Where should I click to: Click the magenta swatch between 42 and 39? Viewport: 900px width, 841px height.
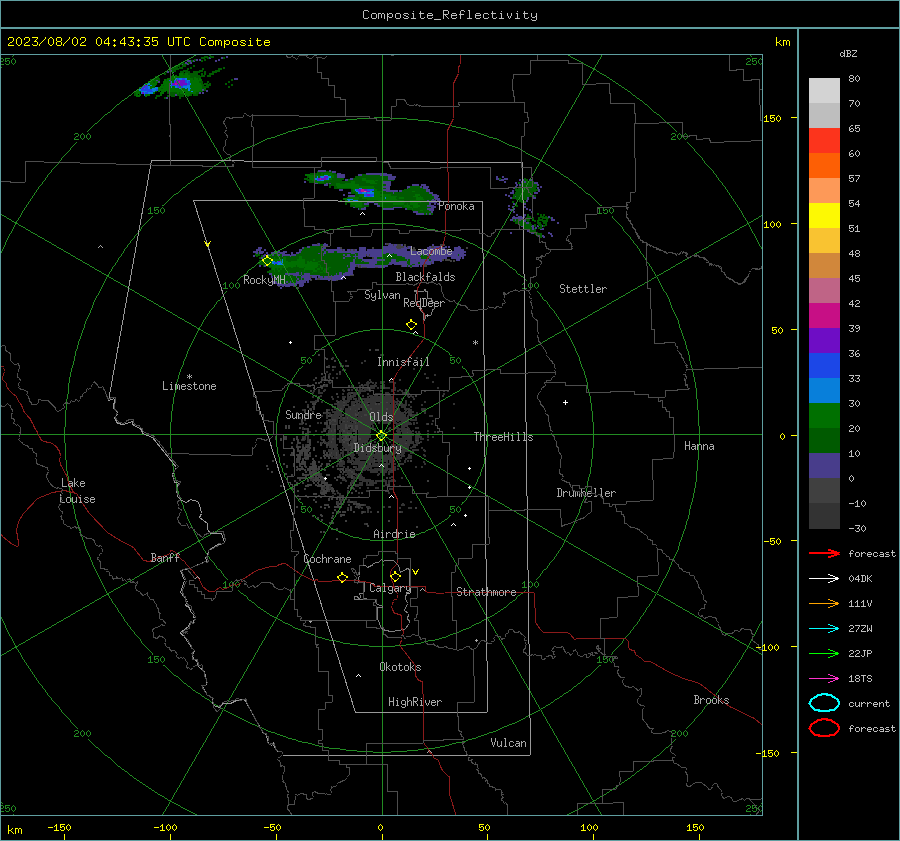824,315
